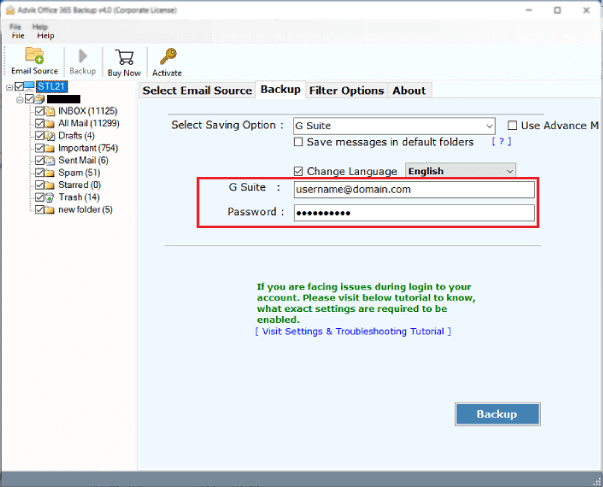603x487 pixels.
Task: Collapse the redacted account tree node
Action: pos(19,100)
